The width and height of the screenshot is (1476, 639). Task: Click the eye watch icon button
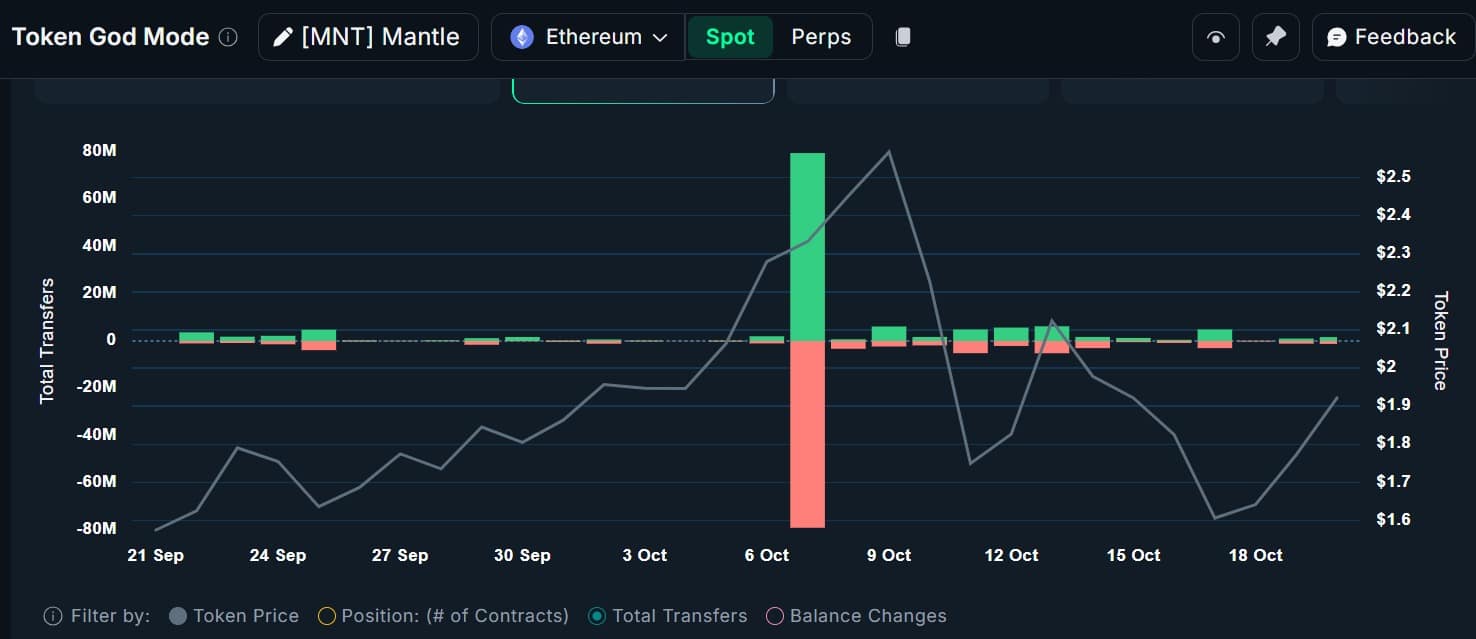tap(1216, 37)
